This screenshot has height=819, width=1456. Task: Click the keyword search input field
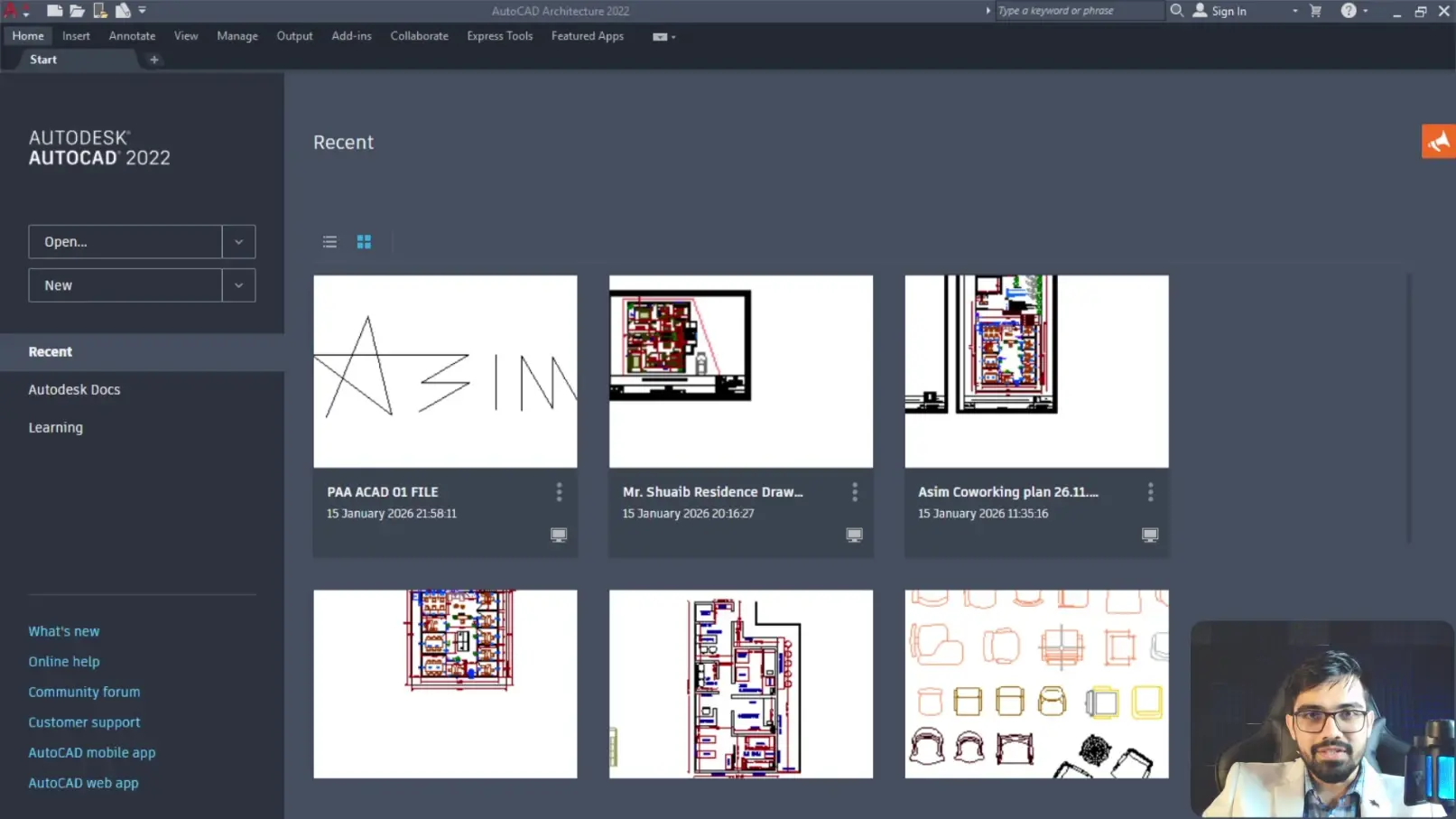pyautogui.click(x=1079, y=11)
